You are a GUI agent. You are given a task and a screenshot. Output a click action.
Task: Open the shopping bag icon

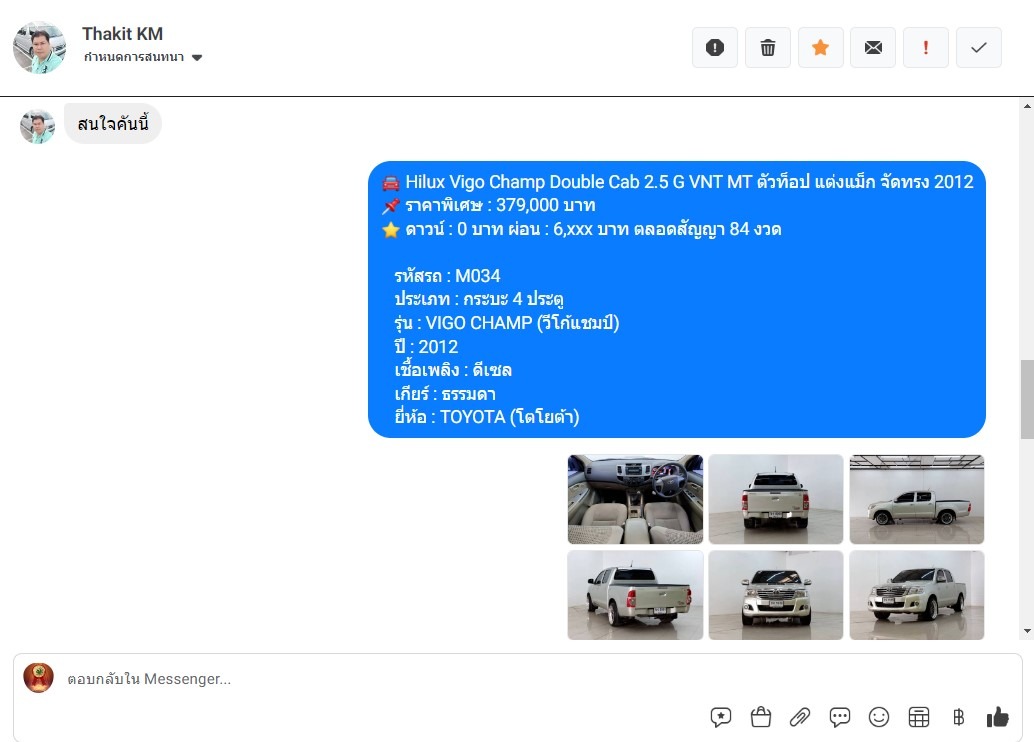pos(760,717)
